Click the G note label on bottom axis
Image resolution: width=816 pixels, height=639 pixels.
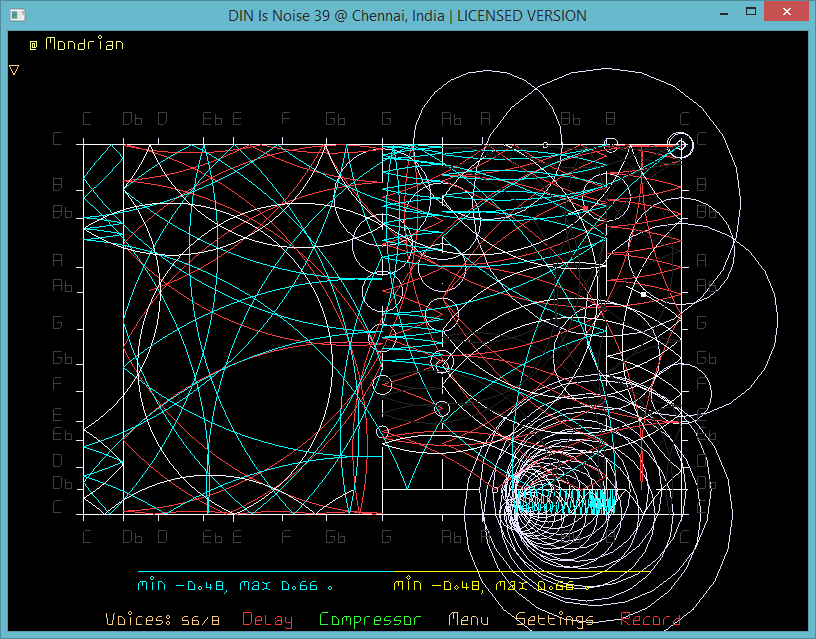point(386,538)
